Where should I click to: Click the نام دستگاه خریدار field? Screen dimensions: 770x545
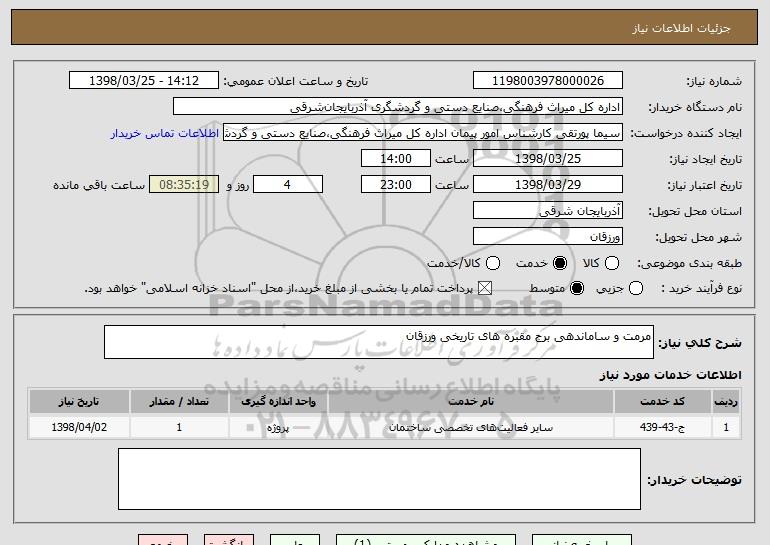coord(398,107)
